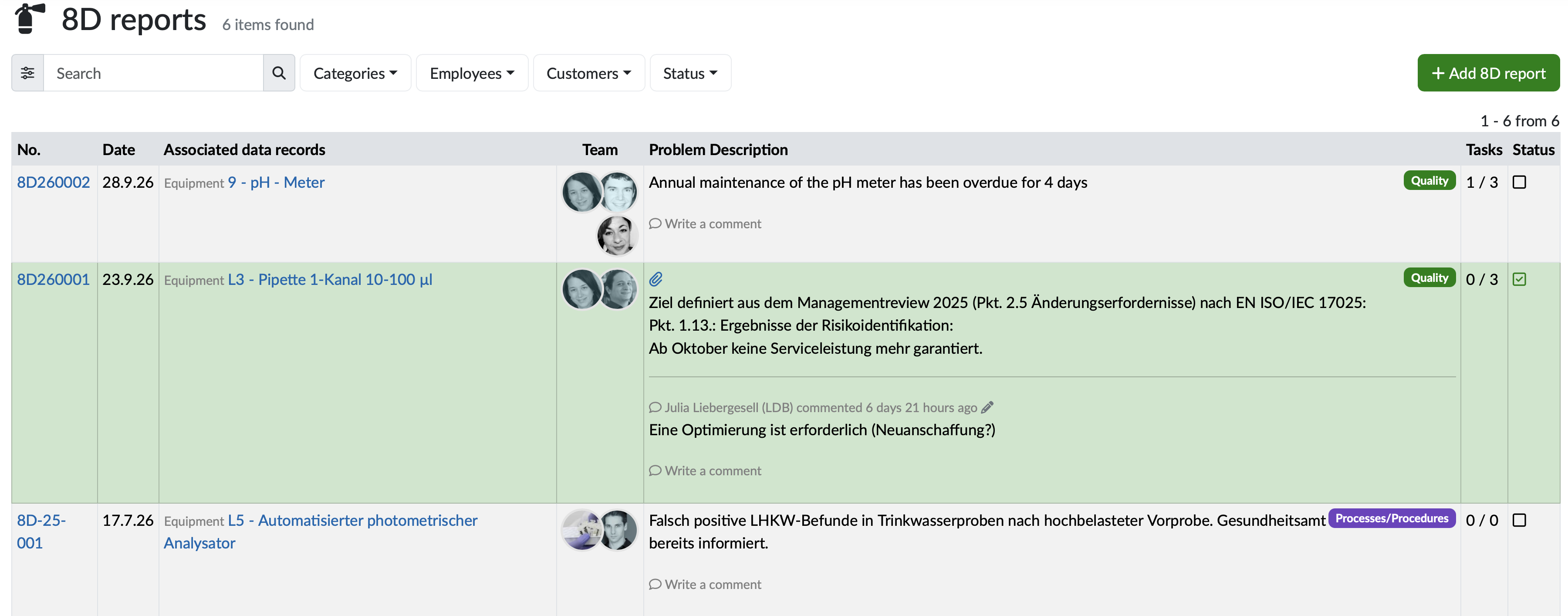Click the date 28.9.26 cell
This screenshot has height=616, width=1568.
tap(128, 182)
